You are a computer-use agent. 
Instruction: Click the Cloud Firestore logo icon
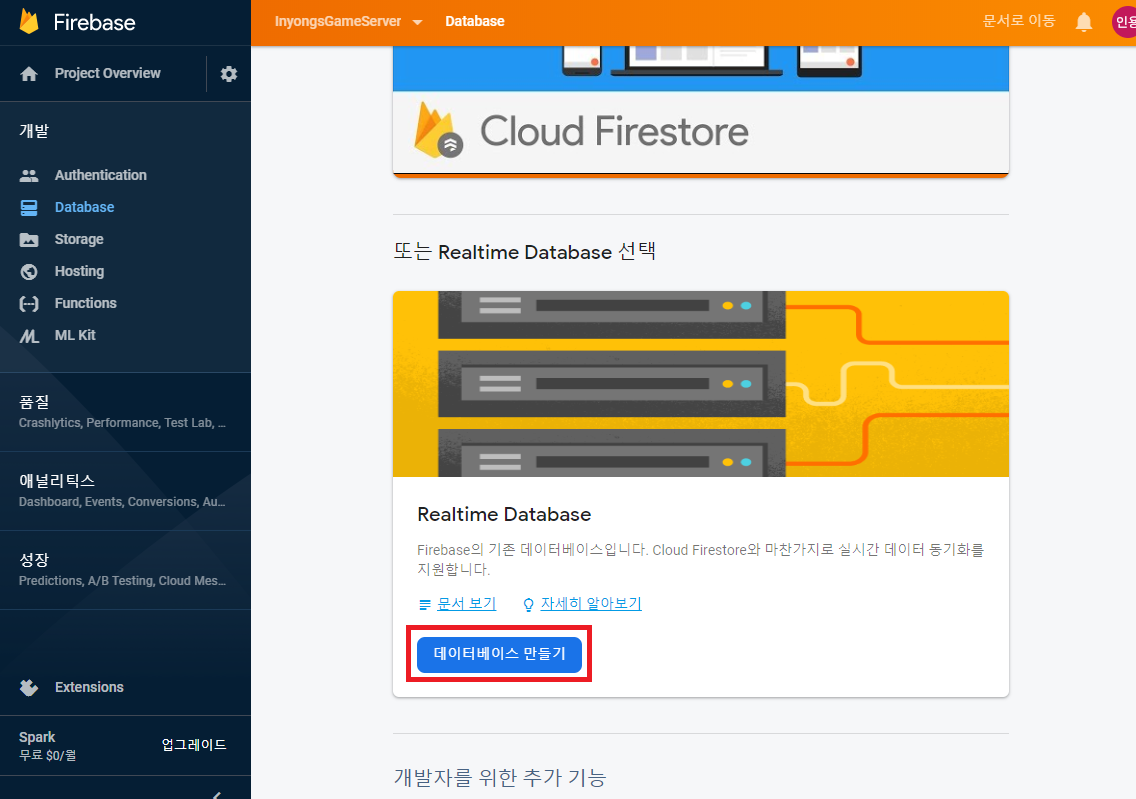(438, 130)
